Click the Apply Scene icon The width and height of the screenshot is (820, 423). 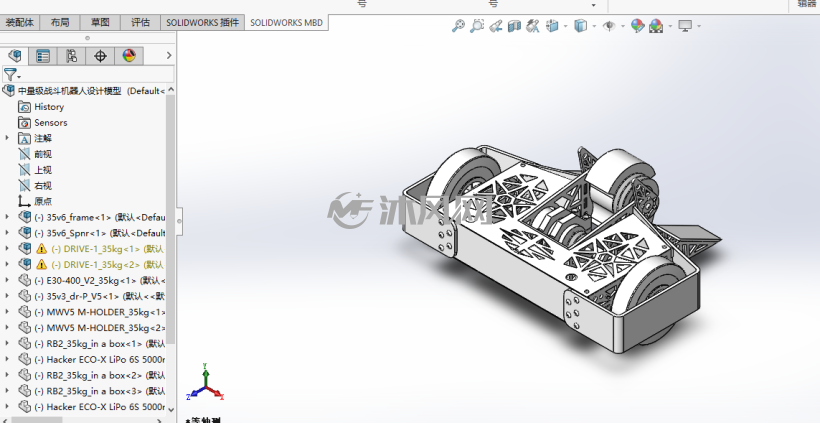click(656, 26)
